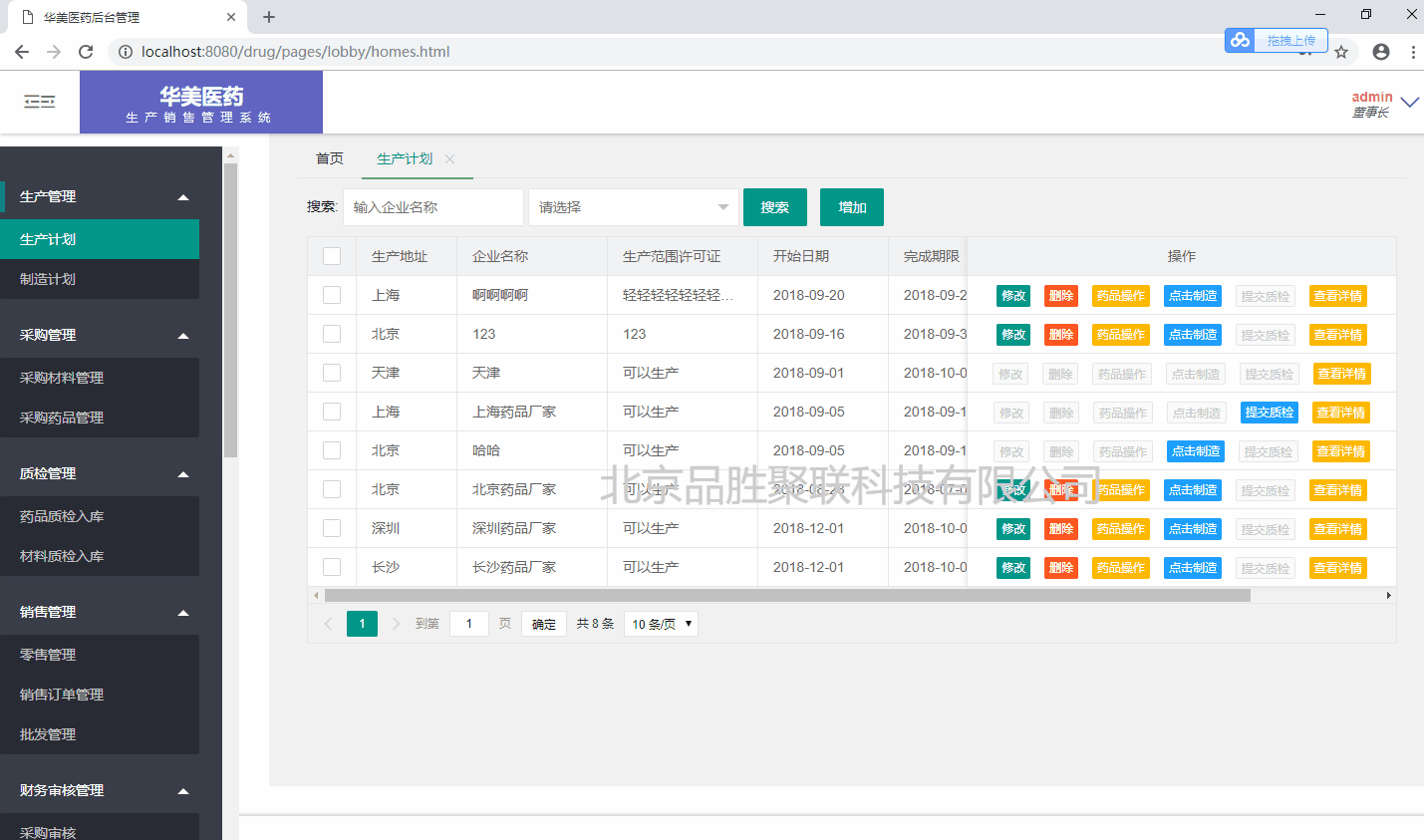Open the 10 条/页 page size dropdown
The width and height of the screenshot is (1424, 840).
pos(661,624)
